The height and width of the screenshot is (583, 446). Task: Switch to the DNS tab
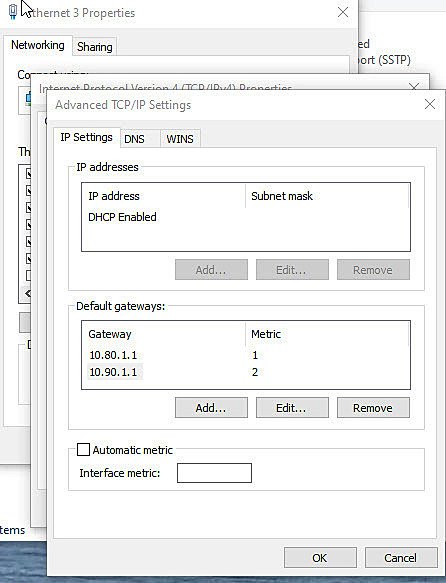134,139
